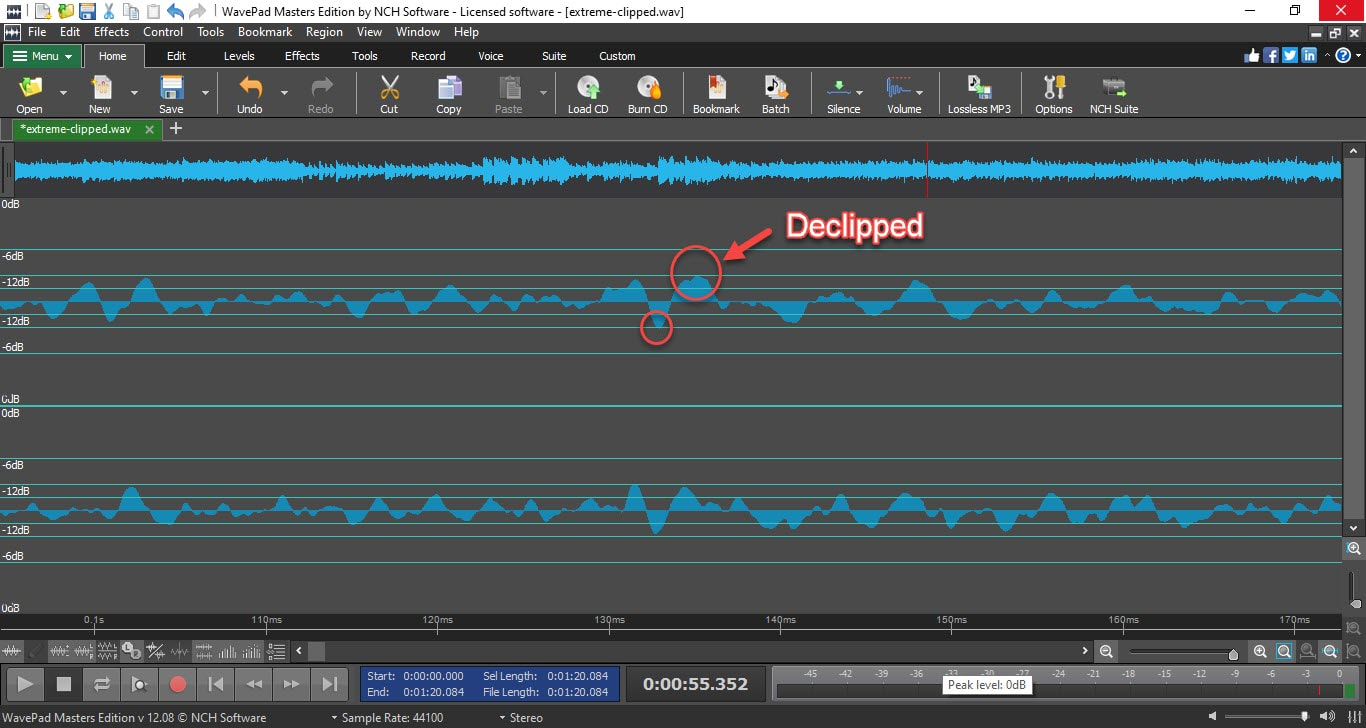This screenshot has width=1366, height=728.
Task: Expand the Silence dropdown arrow
Action: tap(859, 92)
